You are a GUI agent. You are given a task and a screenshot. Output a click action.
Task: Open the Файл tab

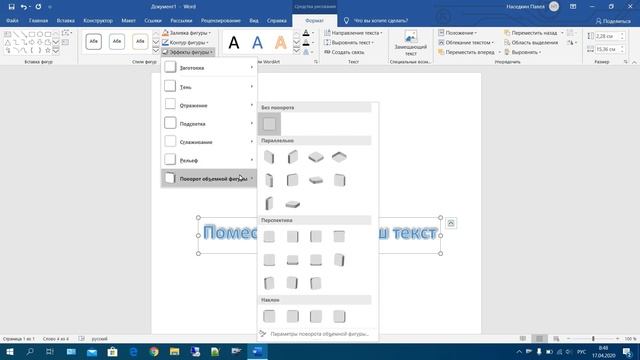click(x=12, y=20)
